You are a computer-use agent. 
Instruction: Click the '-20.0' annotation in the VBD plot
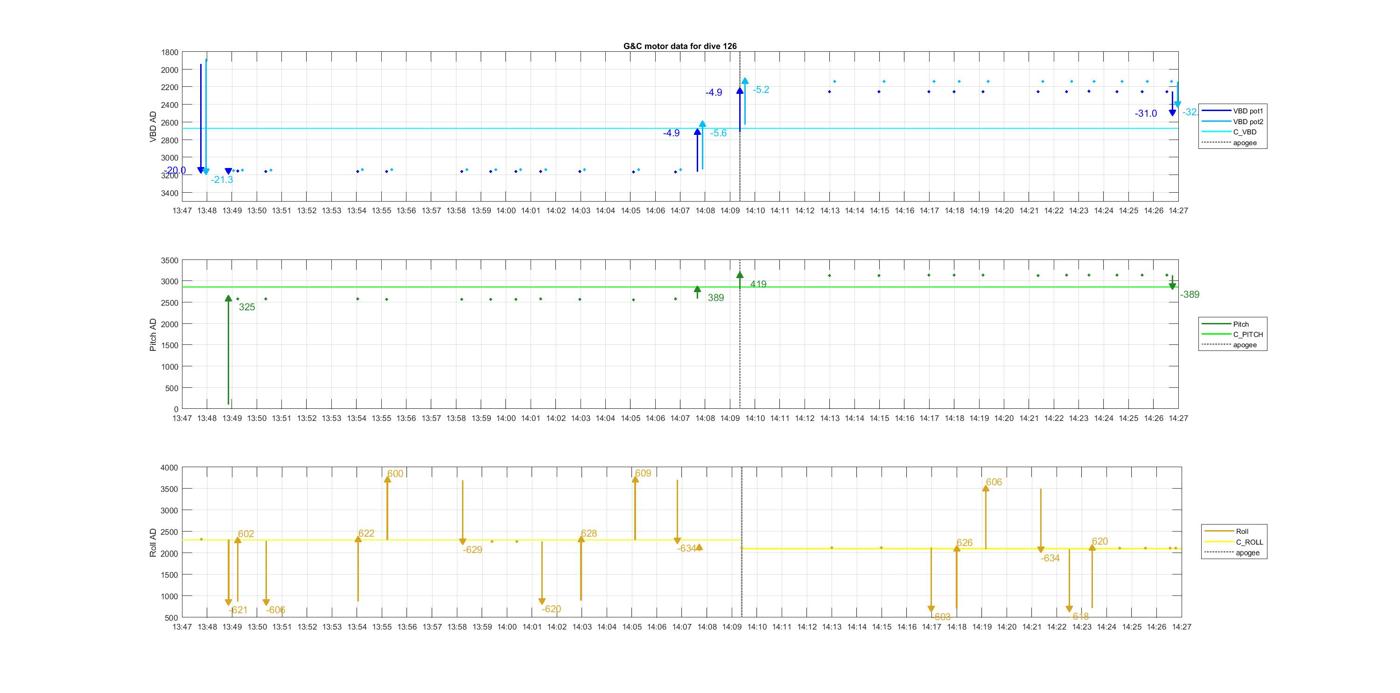pyautogui.click(x=176, y=171)
